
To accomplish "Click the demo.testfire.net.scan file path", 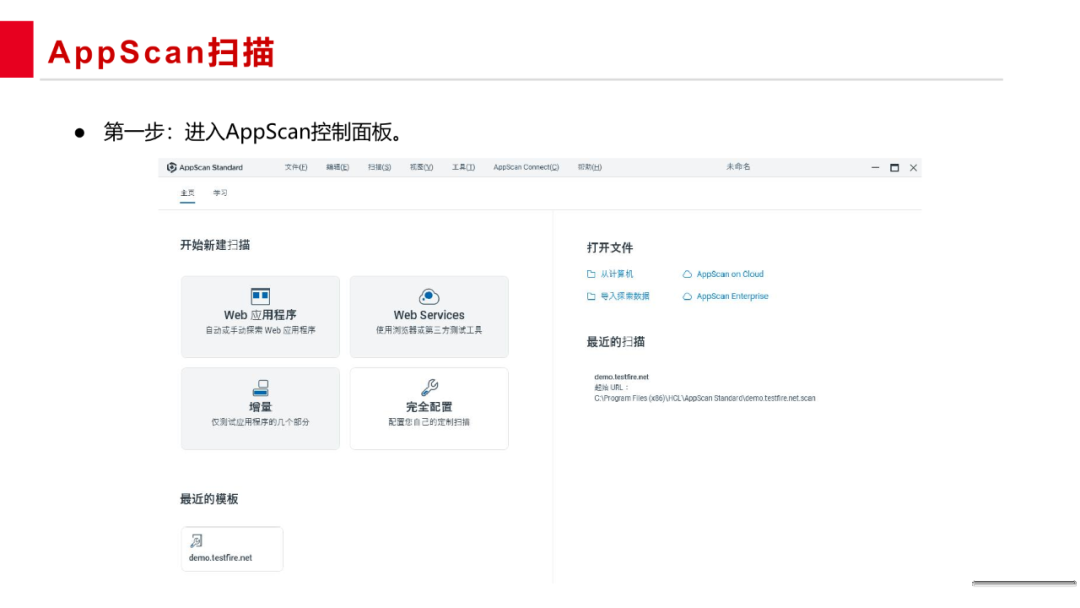I will pos(705,399).
